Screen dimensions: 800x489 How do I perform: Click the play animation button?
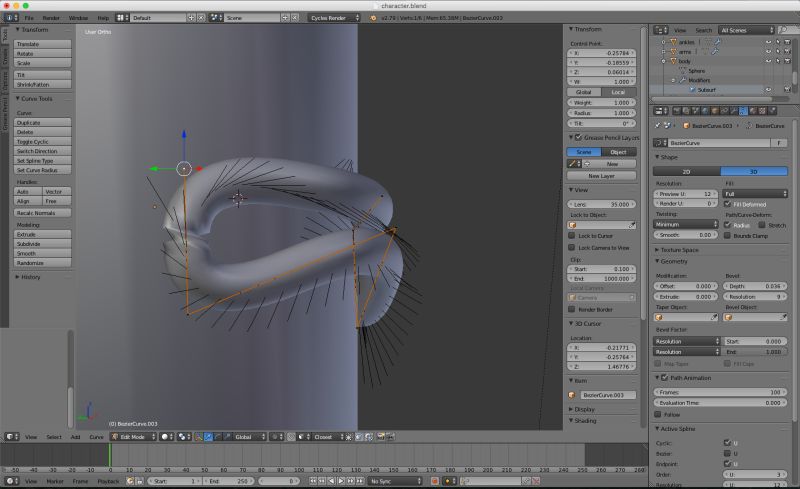tap(341, 481)
